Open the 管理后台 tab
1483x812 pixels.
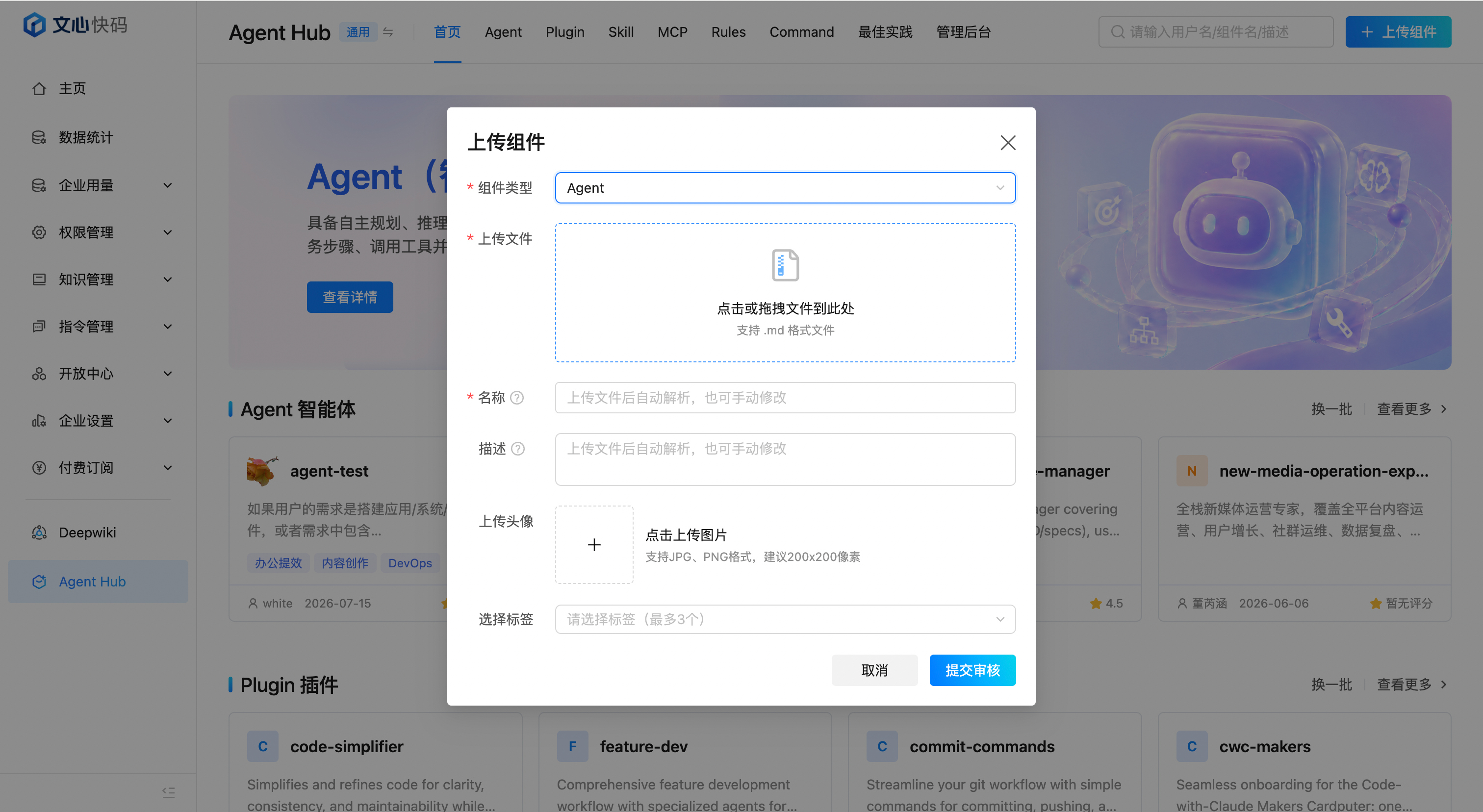(x=963, y=32)
